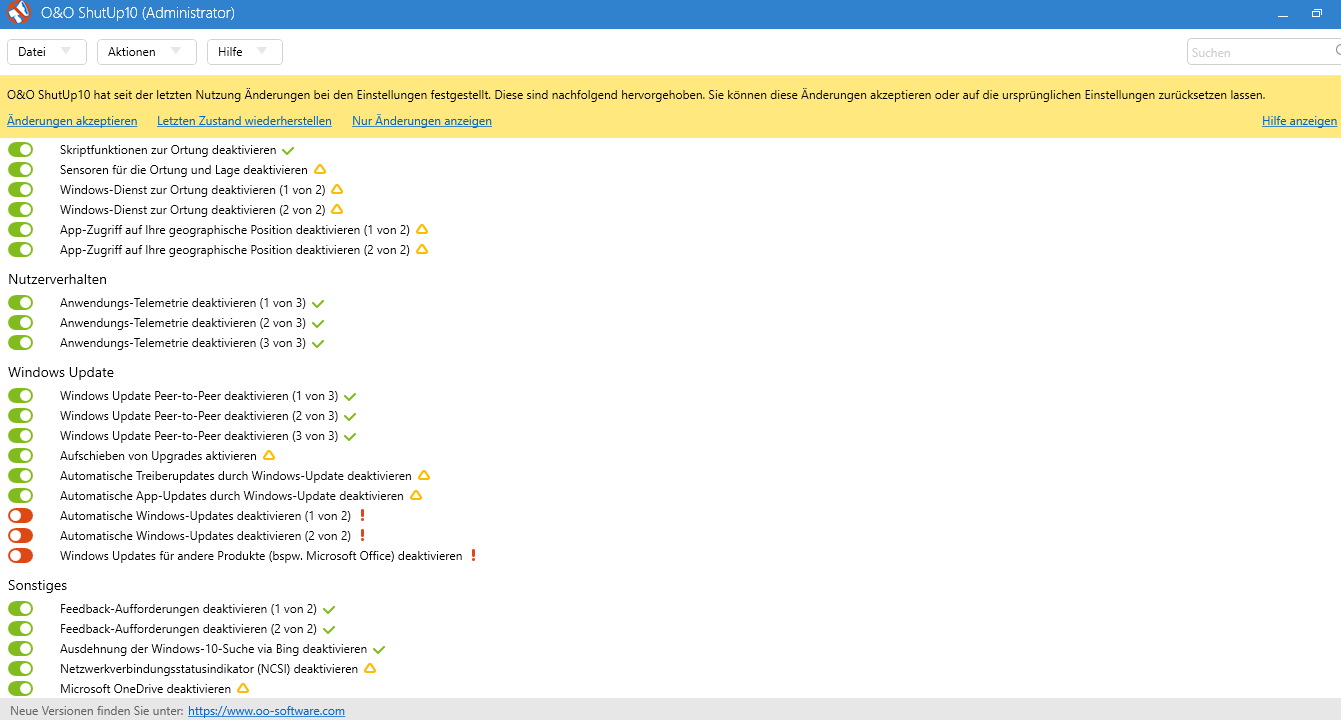The height and width of the screenshot is (720, 1341).
Task: Click the Windows Update section heading
Action: pos(61,372)
